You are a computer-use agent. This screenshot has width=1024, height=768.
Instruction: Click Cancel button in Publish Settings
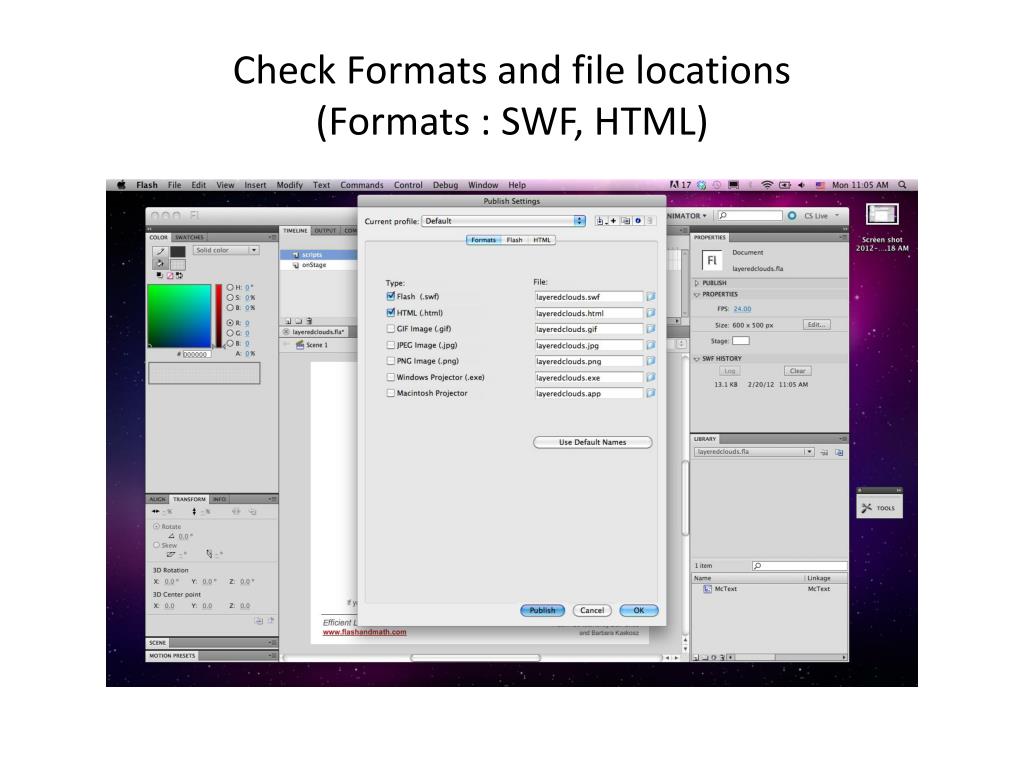coord(592,610)
